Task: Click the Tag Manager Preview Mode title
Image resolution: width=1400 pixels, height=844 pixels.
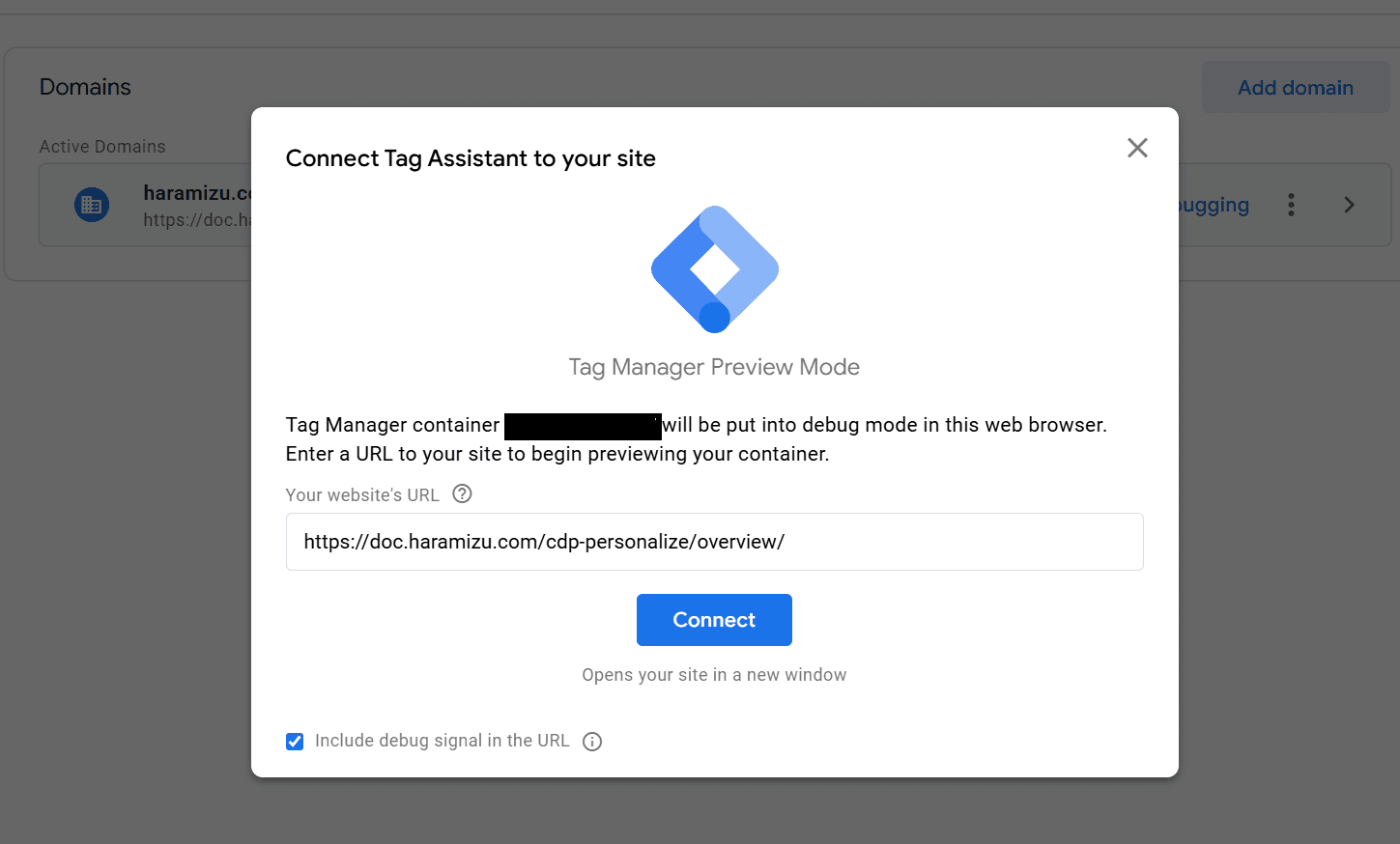Action: pyautogui.click(x=714, y=367)
